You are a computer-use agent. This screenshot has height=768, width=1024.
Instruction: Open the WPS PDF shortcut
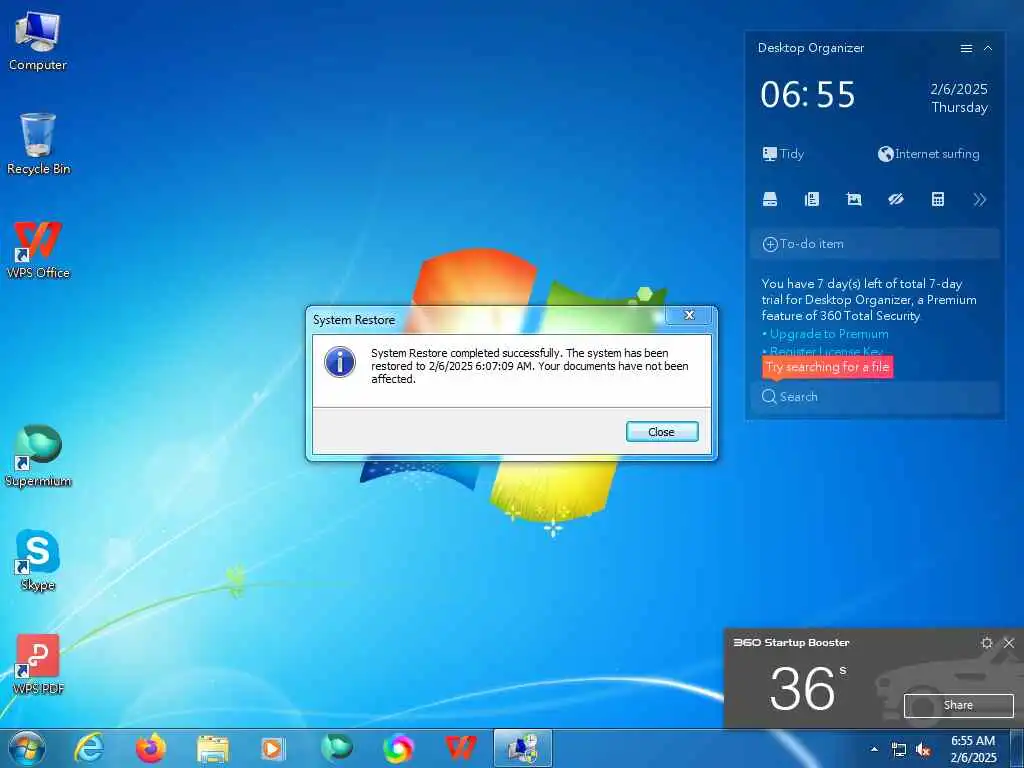point(38,664)
